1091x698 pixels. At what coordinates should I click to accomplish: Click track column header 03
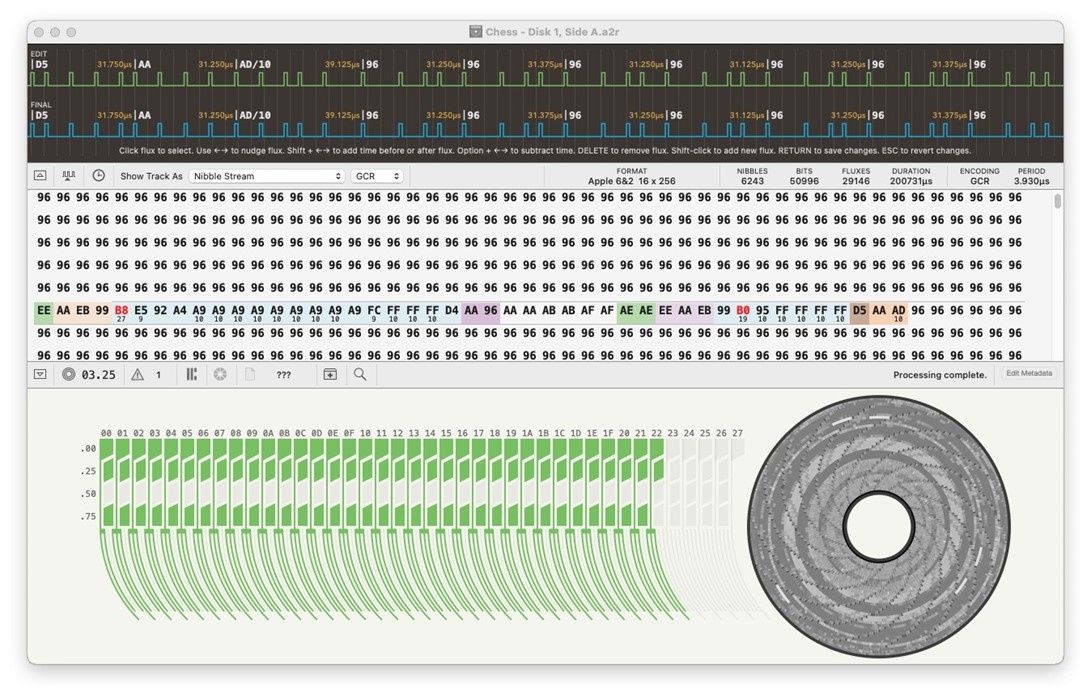click(x=154, y=433)
